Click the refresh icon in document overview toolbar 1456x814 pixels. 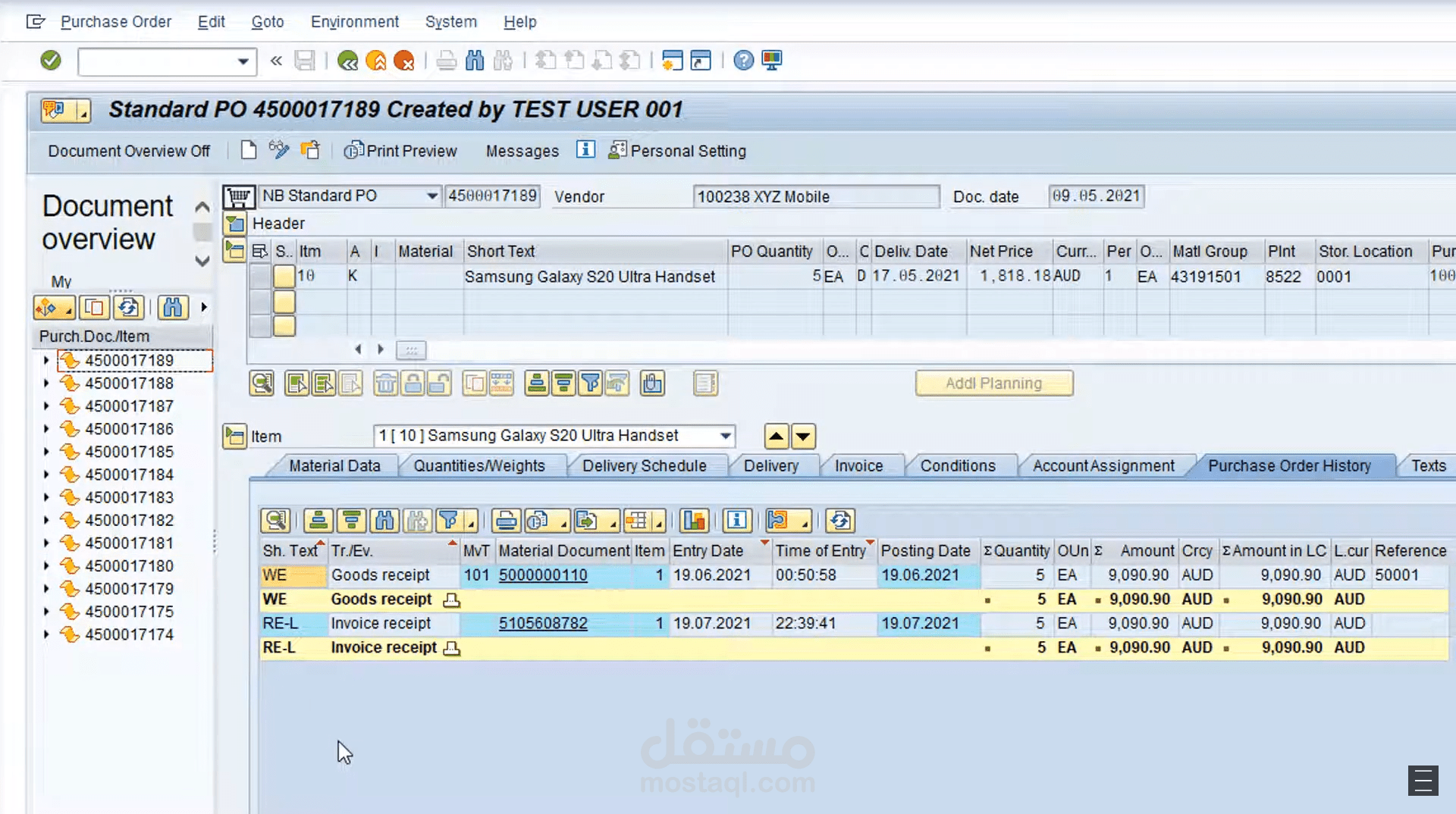pos(129,307)
